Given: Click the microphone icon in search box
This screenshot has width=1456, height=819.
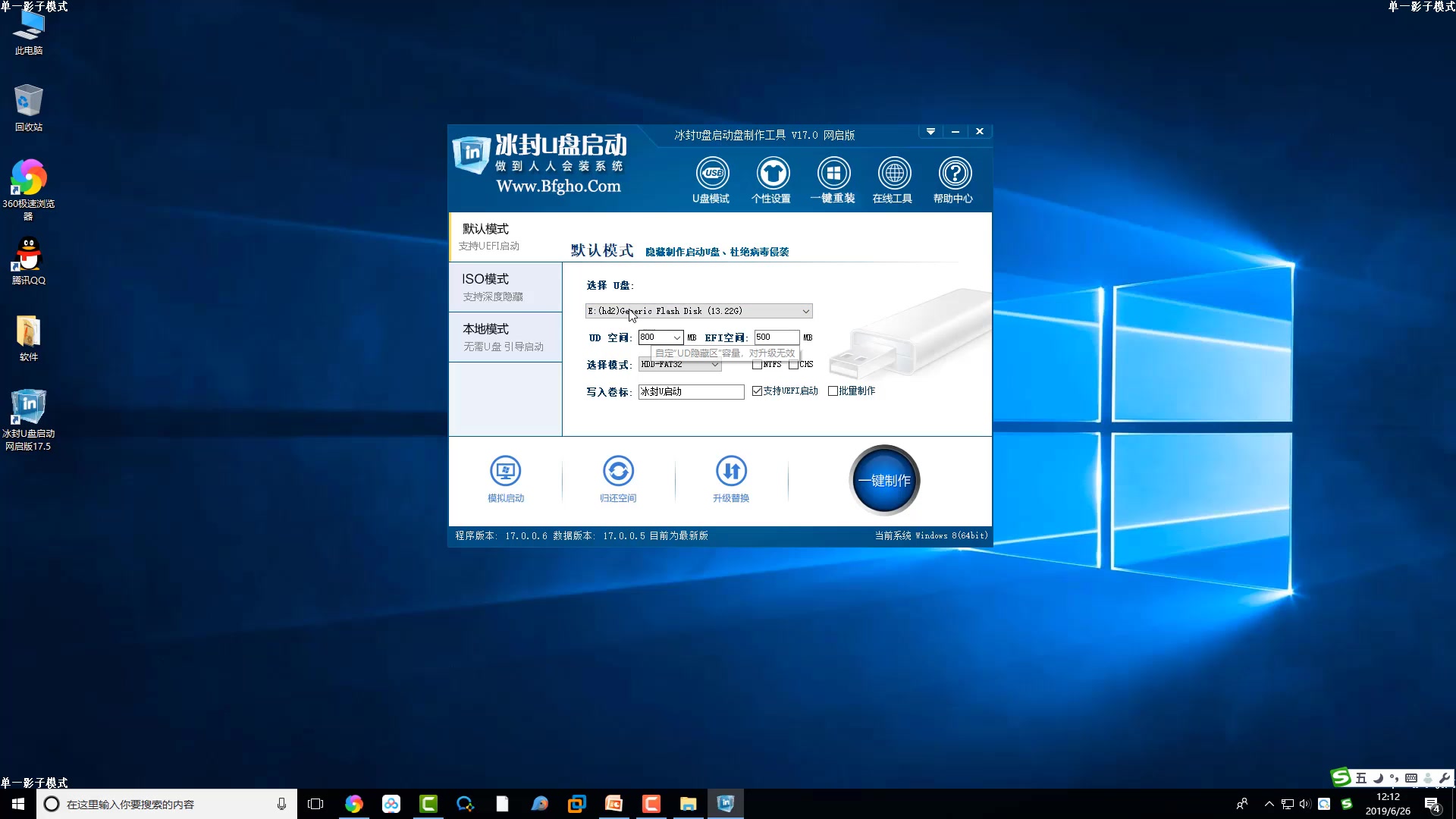Looking at the screenshot, I should click(281, 804).
